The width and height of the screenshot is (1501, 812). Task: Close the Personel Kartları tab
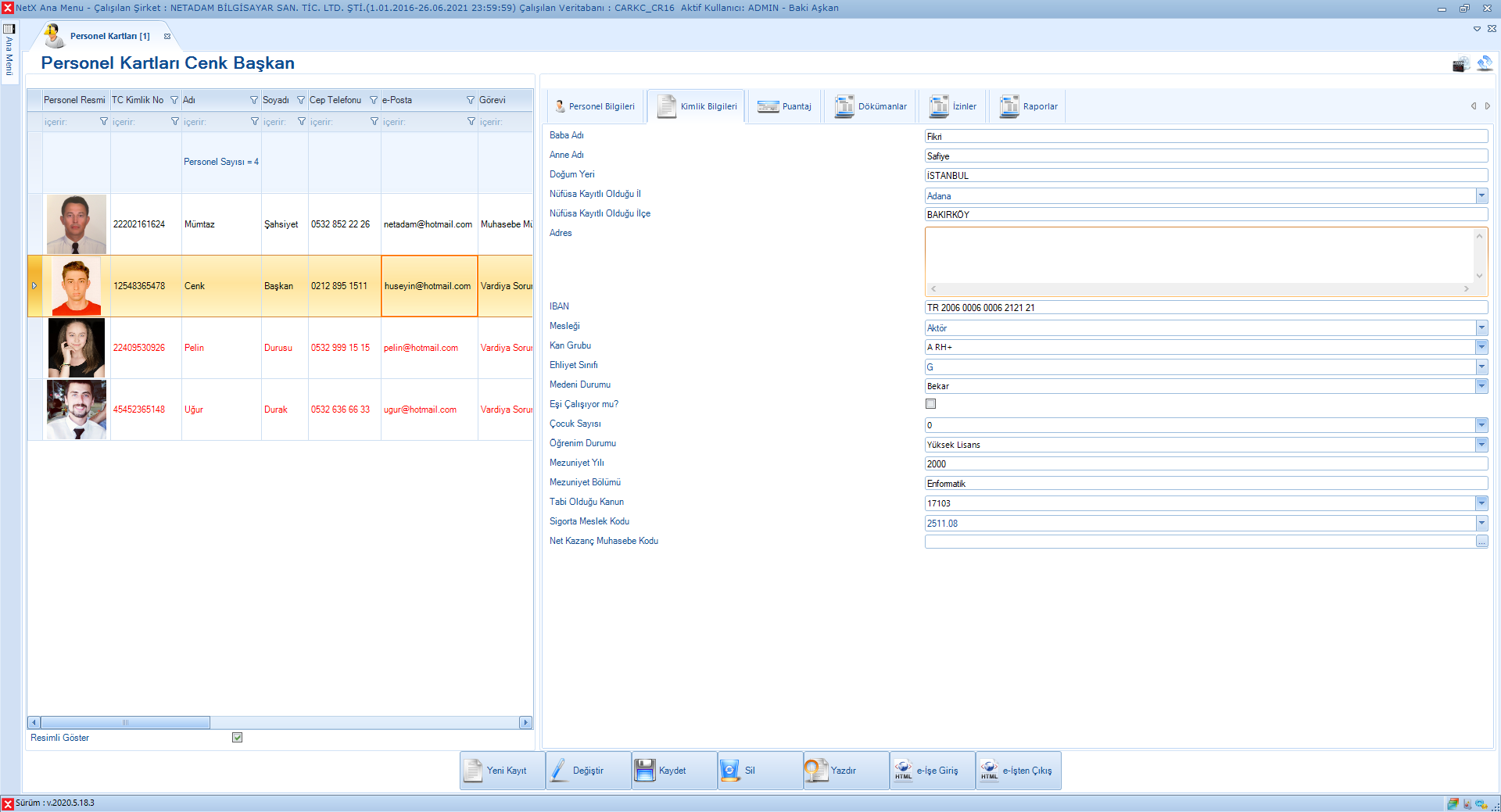pyautogui.click(x=167, y=36)
